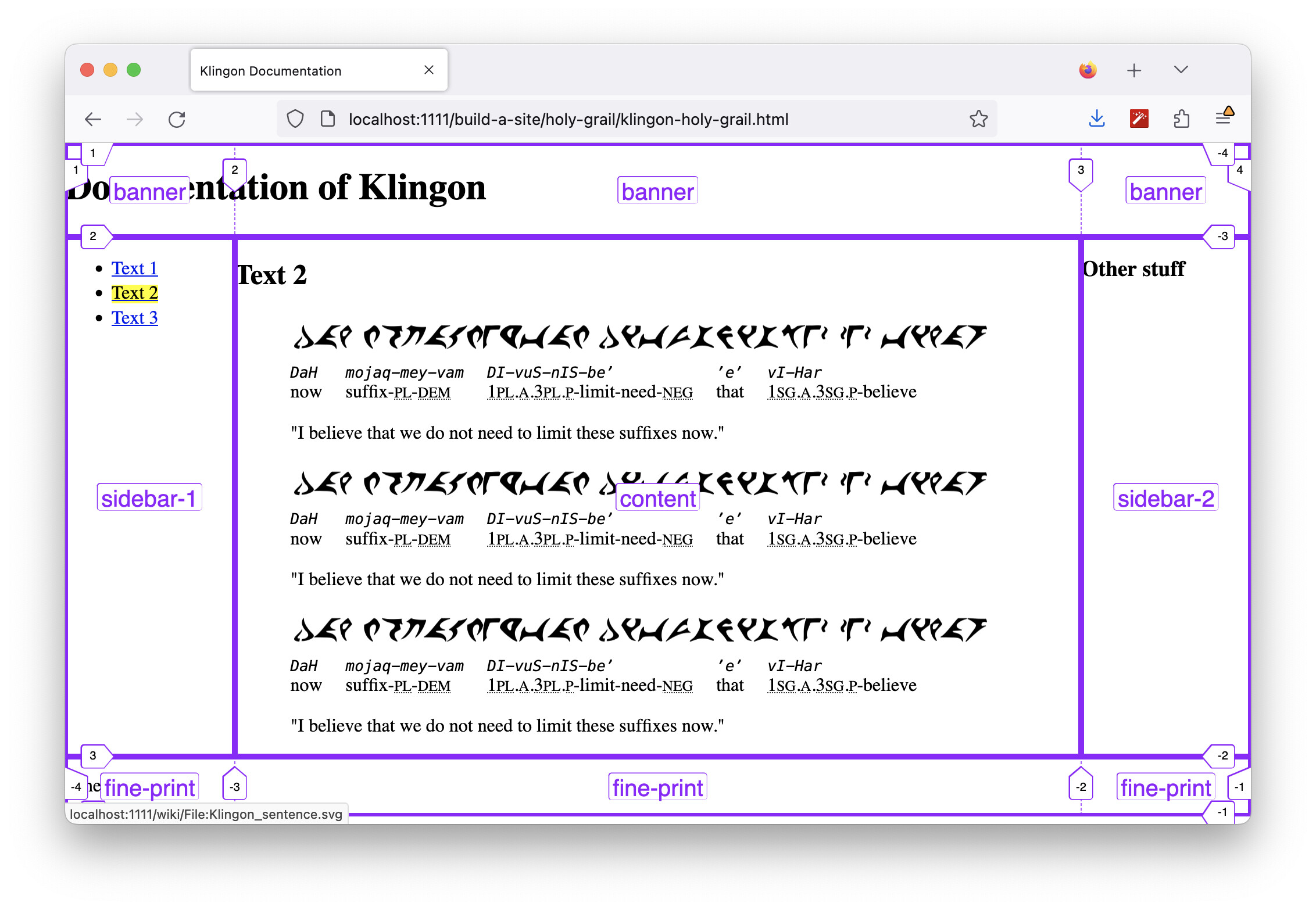Click the Firefox account avatar icon
Screen dimensions: 1316x910
1088,70
